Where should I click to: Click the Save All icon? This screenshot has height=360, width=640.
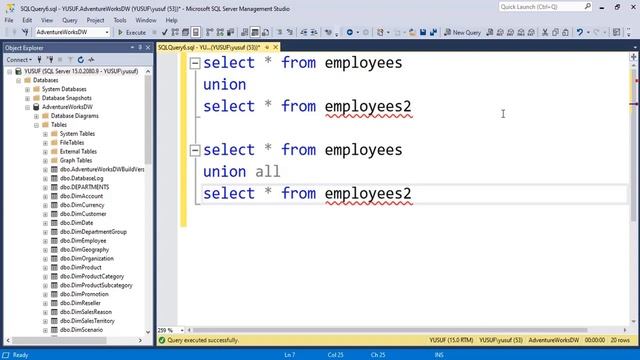[x=433, y=32]
